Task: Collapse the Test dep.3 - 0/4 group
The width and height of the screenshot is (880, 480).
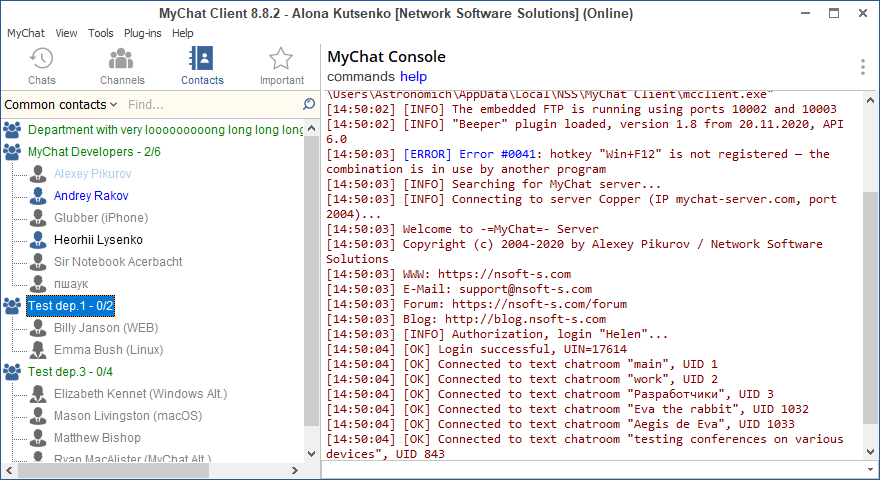Action: (x=70, y=372)
